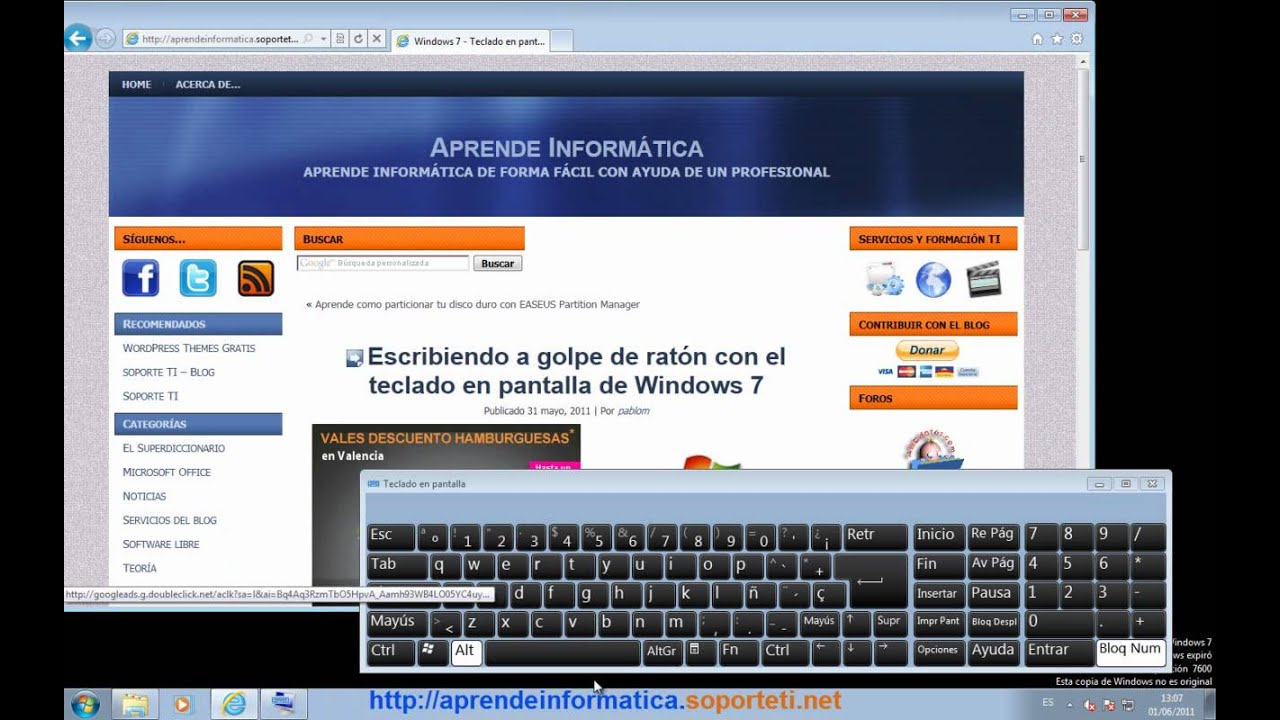Viewport: 1280px width, 720px height.
Task: Click the Retr backspace key
Action: (876, 536)
